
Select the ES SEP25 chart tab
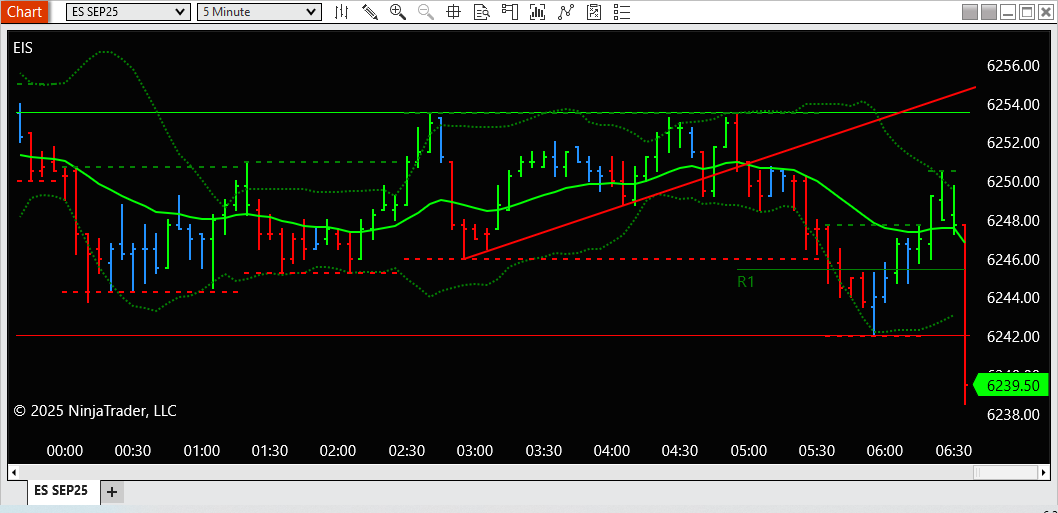(x=61, y=491)
